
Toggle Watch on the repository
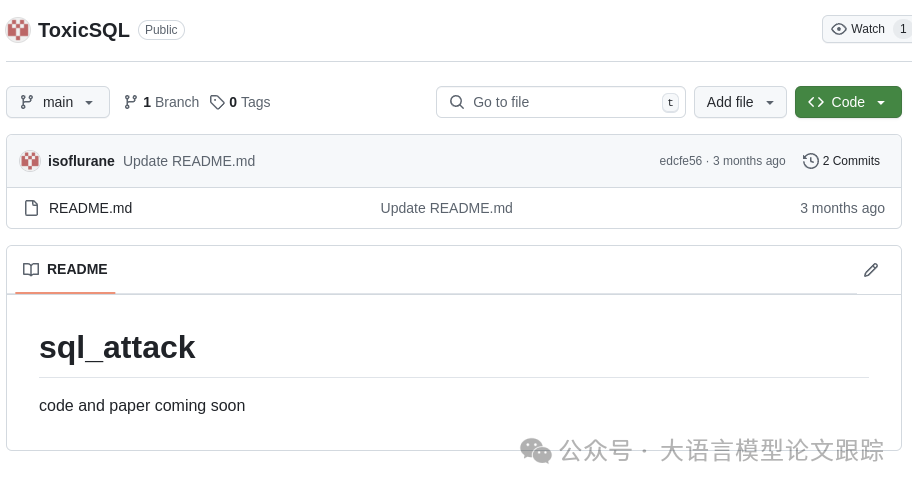[859, 29]
